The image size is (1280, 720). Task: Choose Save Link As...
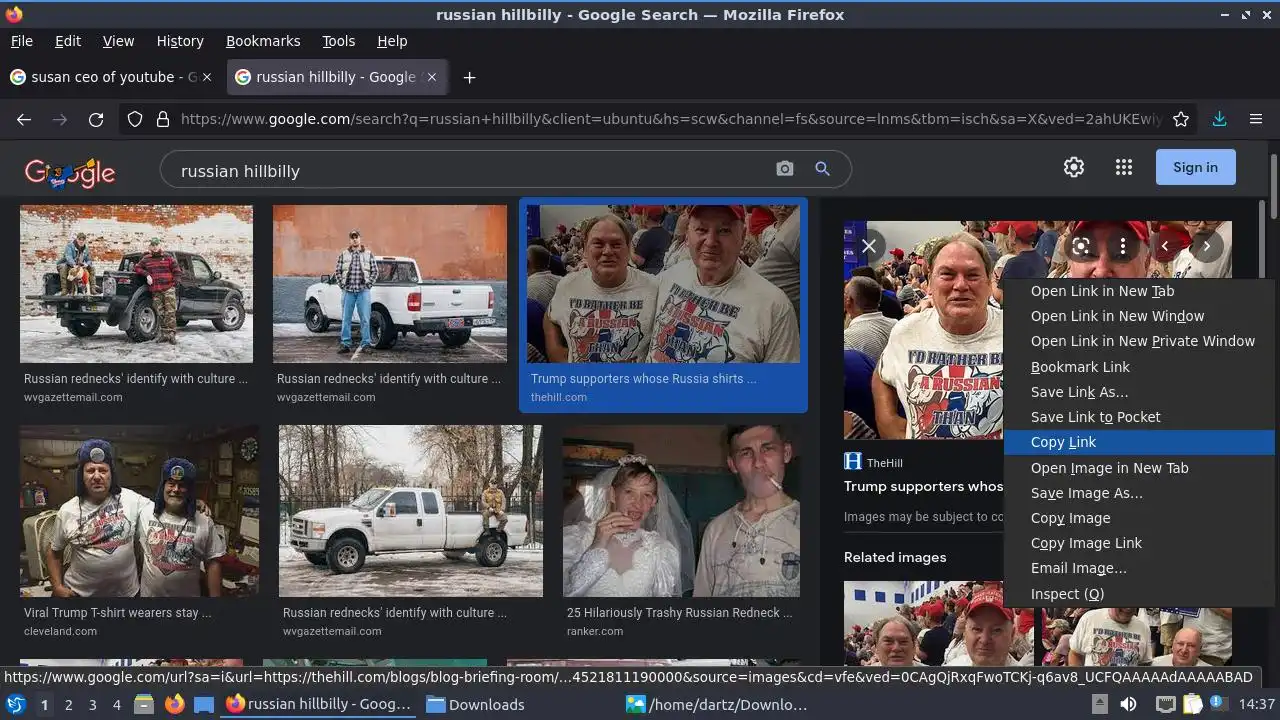click(x=1139, y=392)
